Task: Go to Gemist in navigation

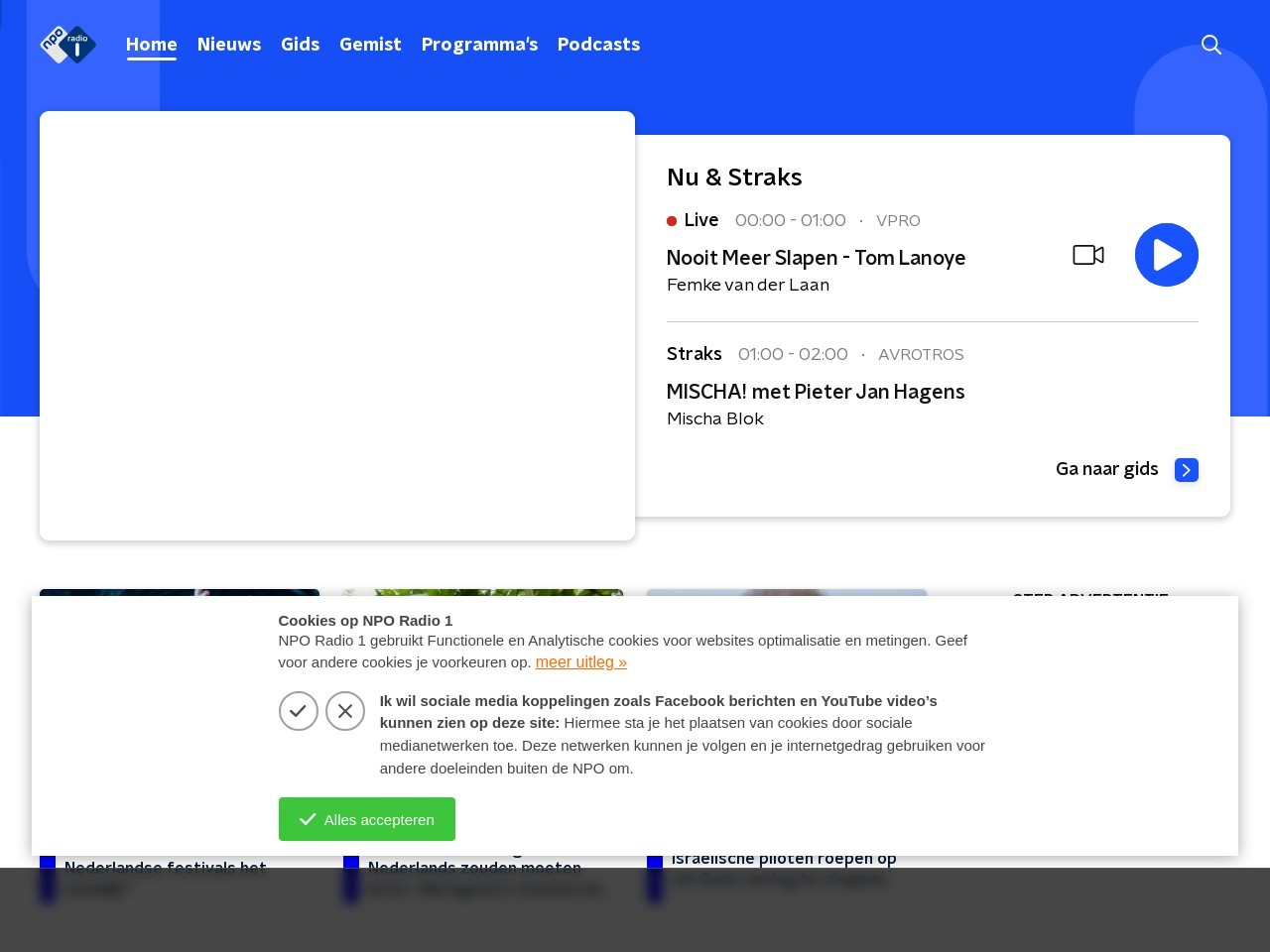Action: pos(370,45)
